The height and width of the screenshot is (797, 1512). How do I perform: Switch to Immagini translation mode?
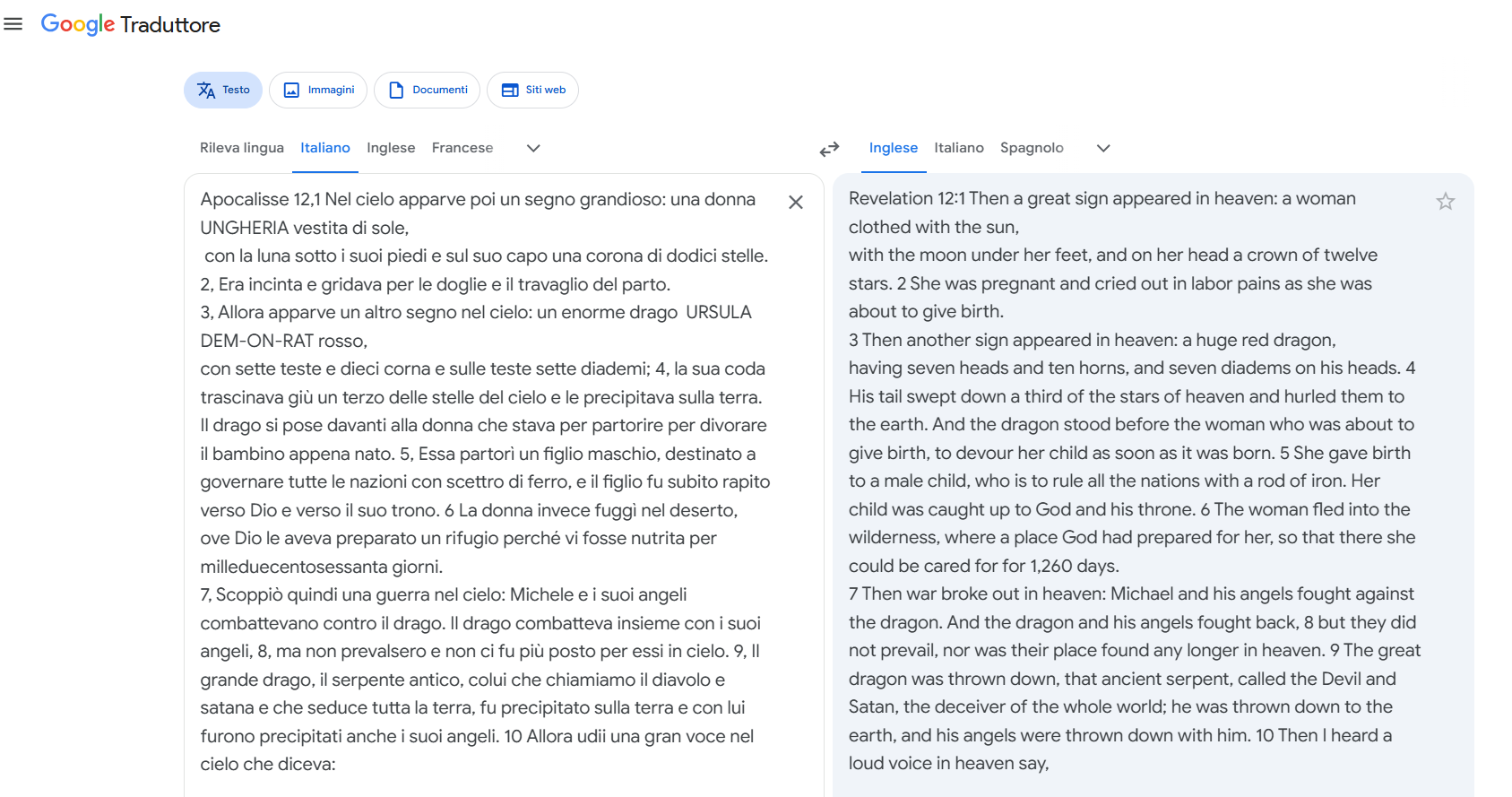click(x=318, y=90)
